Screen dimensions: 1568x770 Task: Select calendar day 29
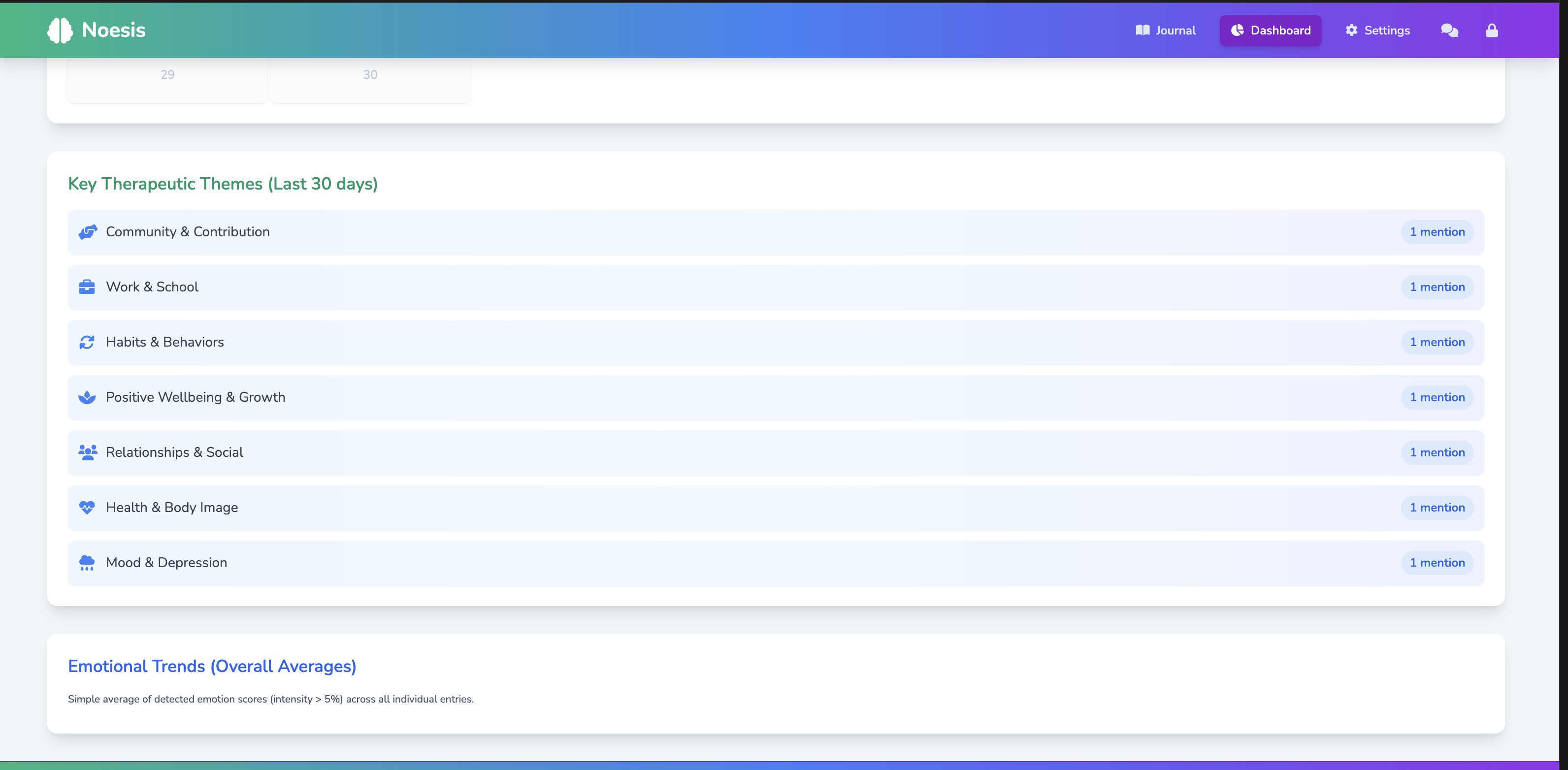click(x=167, y=75)
